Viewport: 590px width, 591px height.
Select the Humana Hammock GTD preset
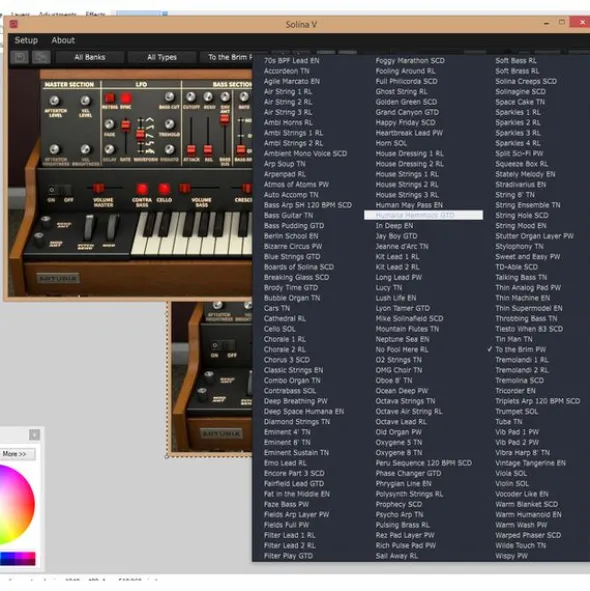tap(423, 215)
